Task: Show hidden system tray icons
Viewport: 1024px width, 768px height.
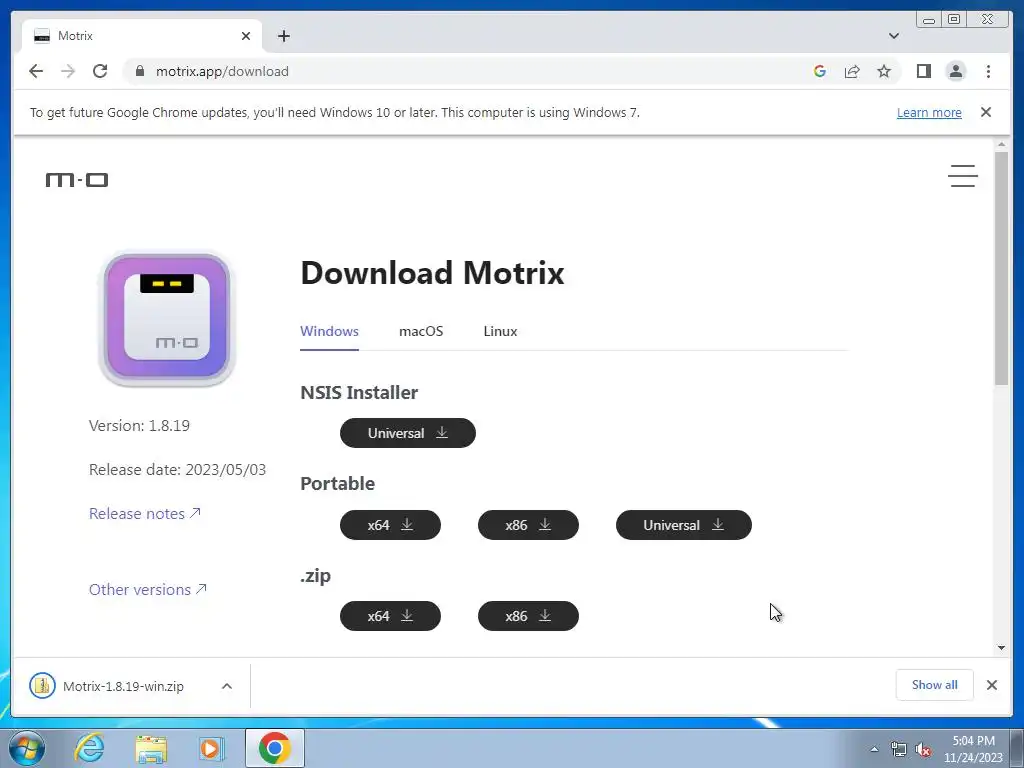Action: point(874,749)
